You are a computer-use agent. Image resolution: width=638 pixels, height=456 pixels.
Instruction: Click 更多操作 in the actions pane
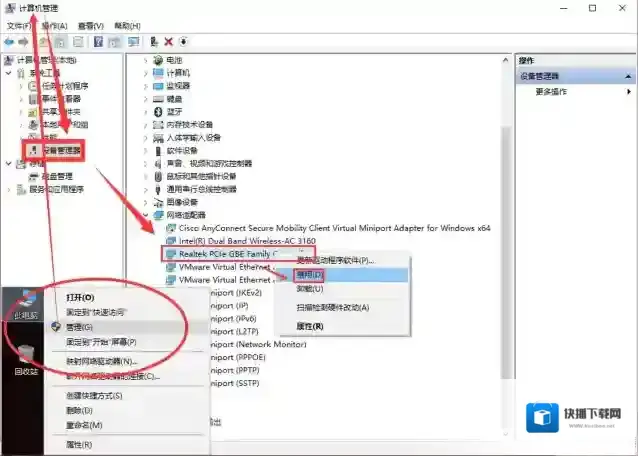pos(551,92)
